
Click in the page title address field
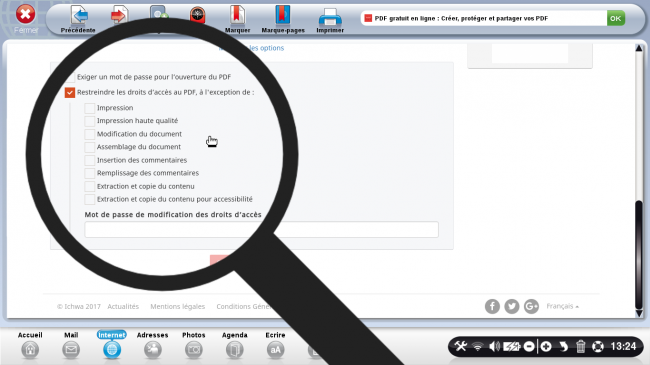[x=483, y=18]
